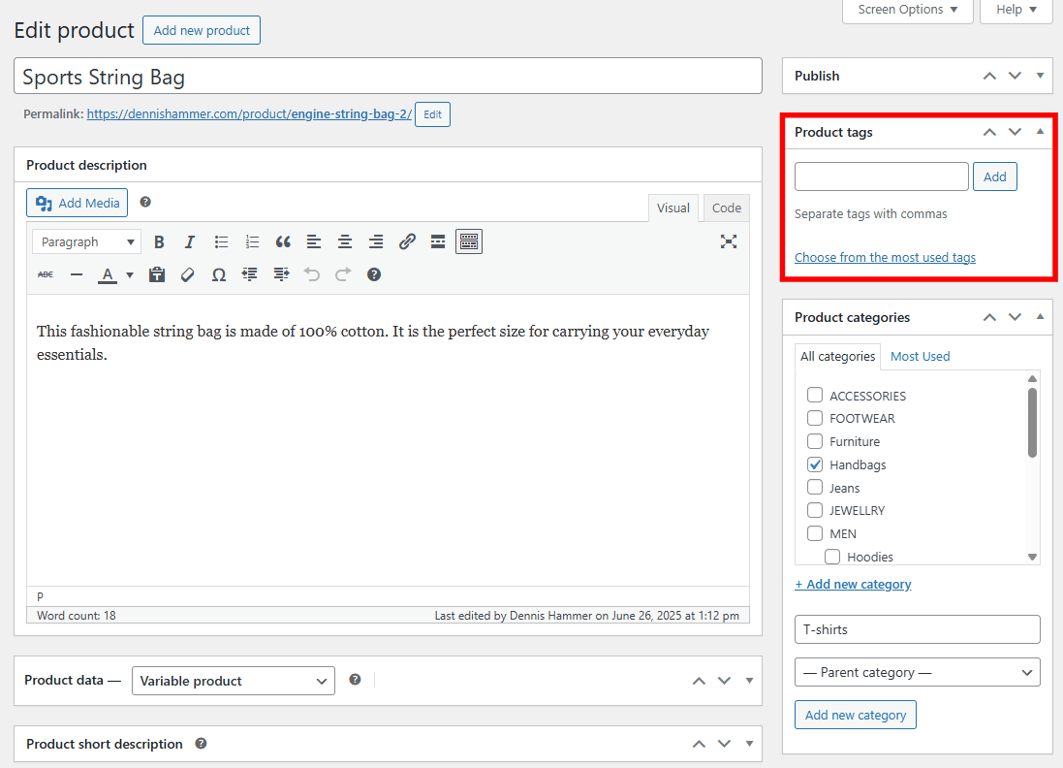Viewport: 1063px width, 768px height.
Task: Open the special character picker
Action: (x=218, y=274)
